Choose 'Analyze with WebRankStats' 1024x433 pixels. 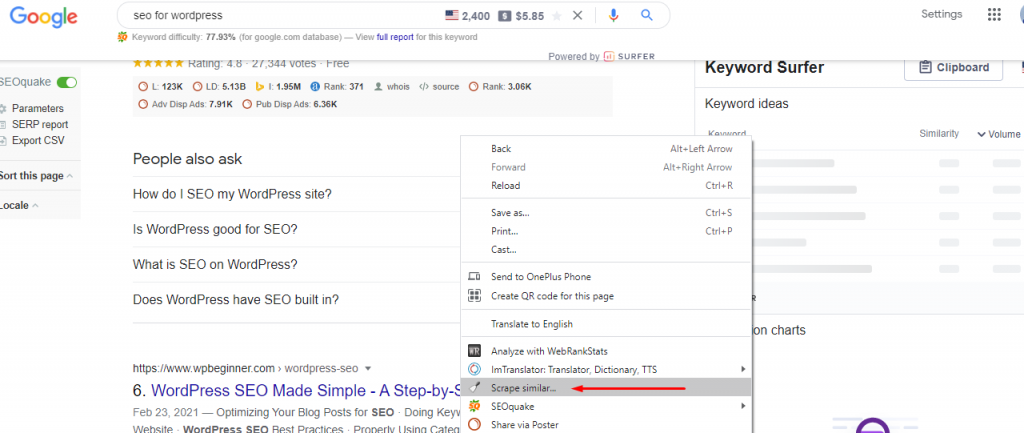pyautogui.click(x=607, y=351)
